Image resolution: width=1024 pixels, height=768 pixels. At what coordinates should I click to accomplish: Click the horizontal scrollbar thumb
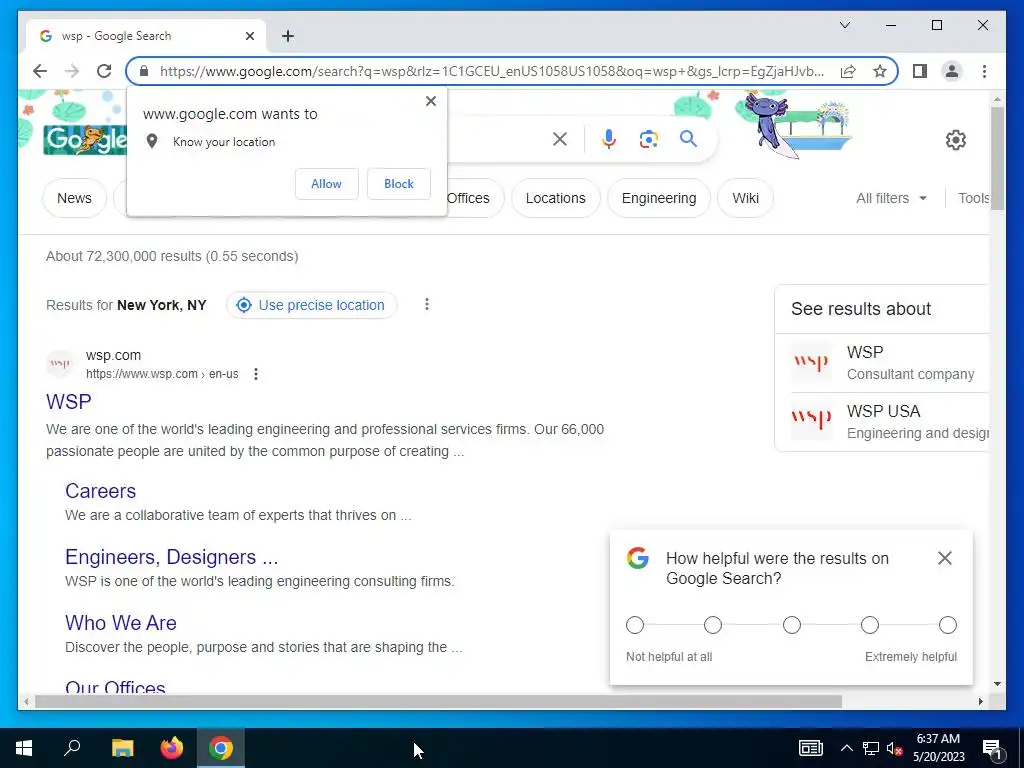tap(438, 701)
